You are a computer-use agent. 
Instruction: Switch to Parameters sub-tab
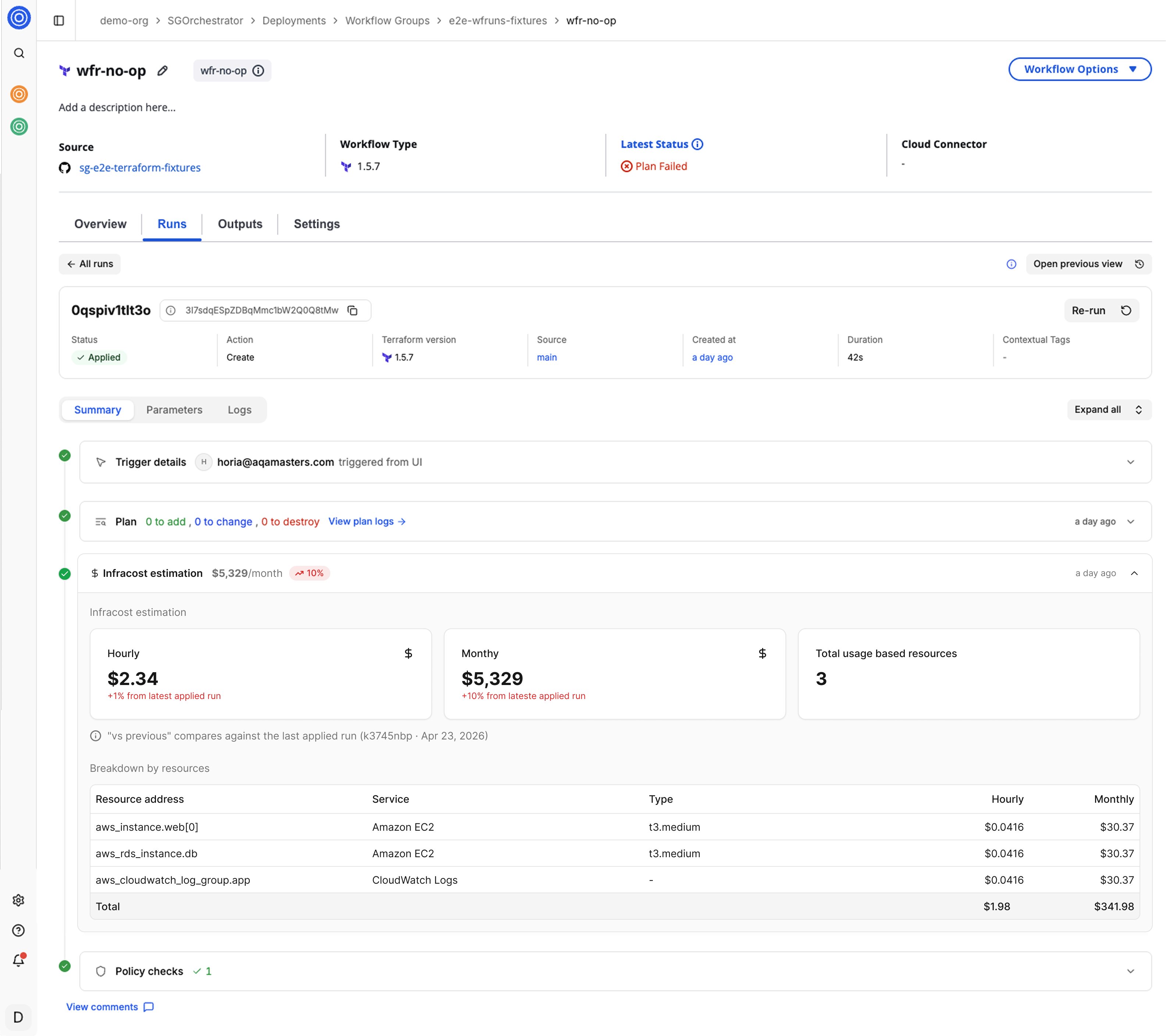(x=174, y=410)
